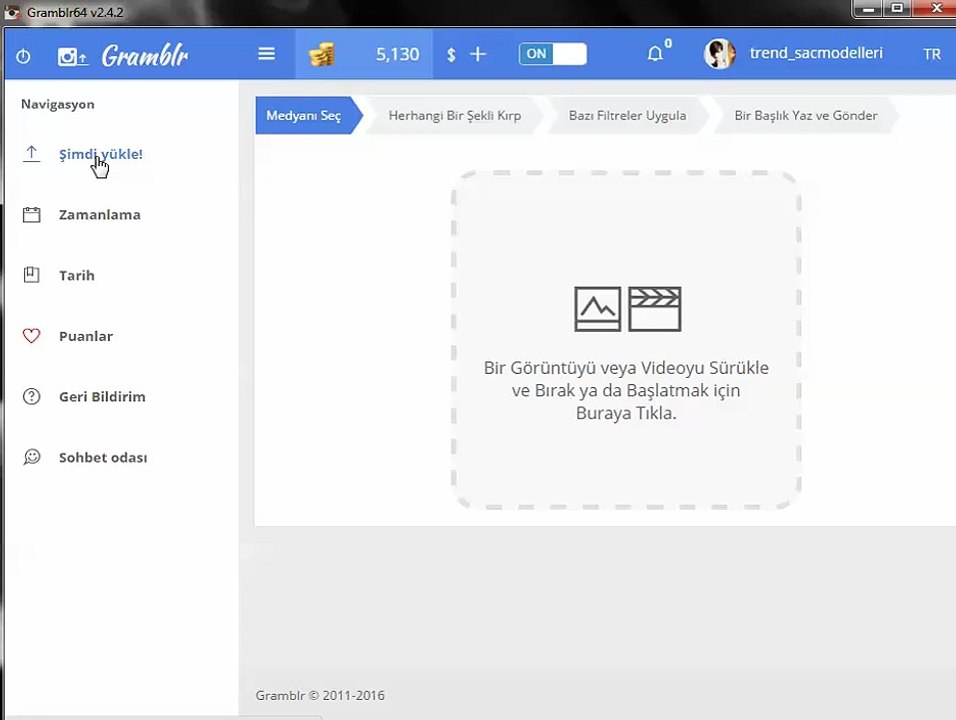Click the red heart icon

click(32, 336)
